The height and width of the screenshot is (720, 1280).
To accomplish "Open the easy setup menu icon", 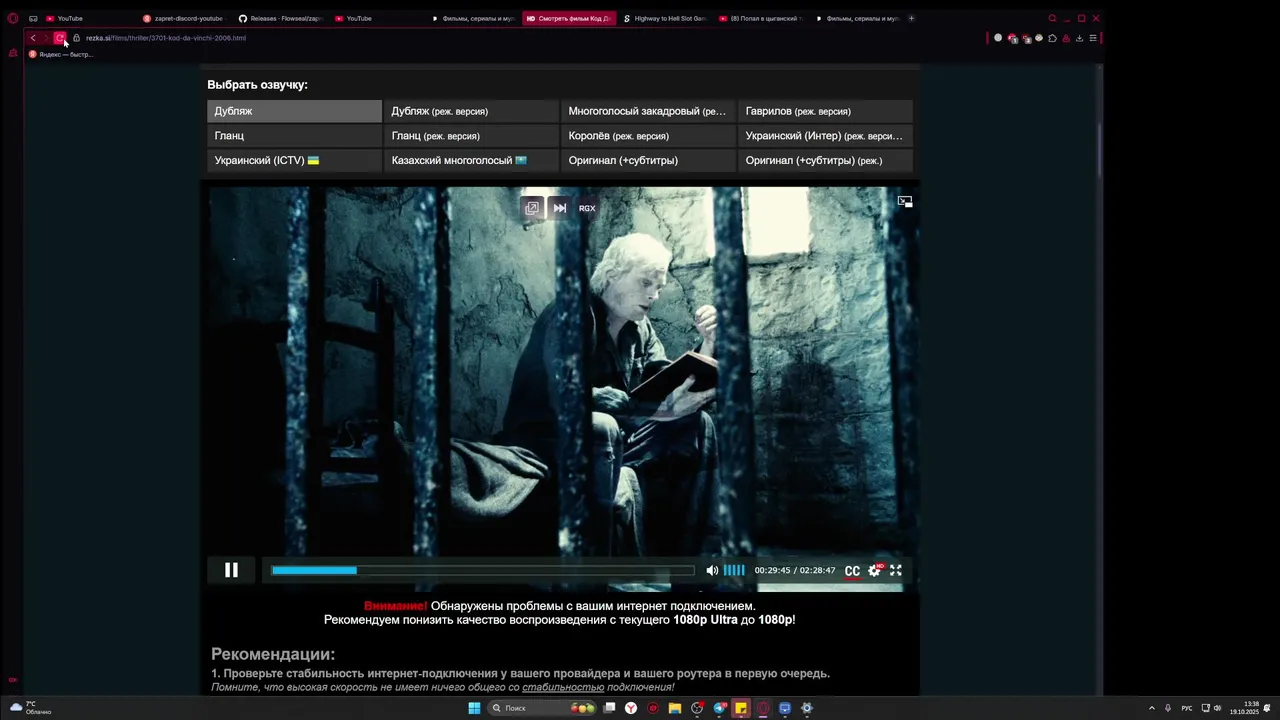I will coord(1093,38).
